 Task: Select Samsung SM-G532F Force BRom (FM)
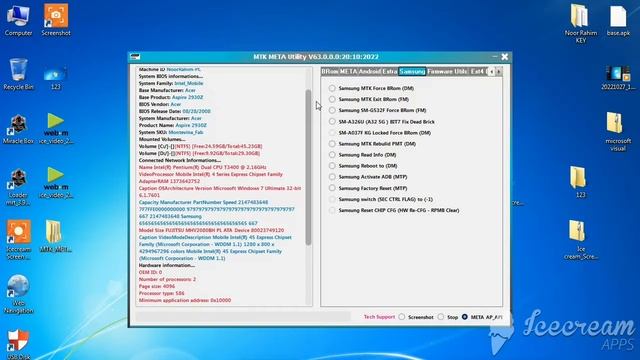click(x=332, y=110)
